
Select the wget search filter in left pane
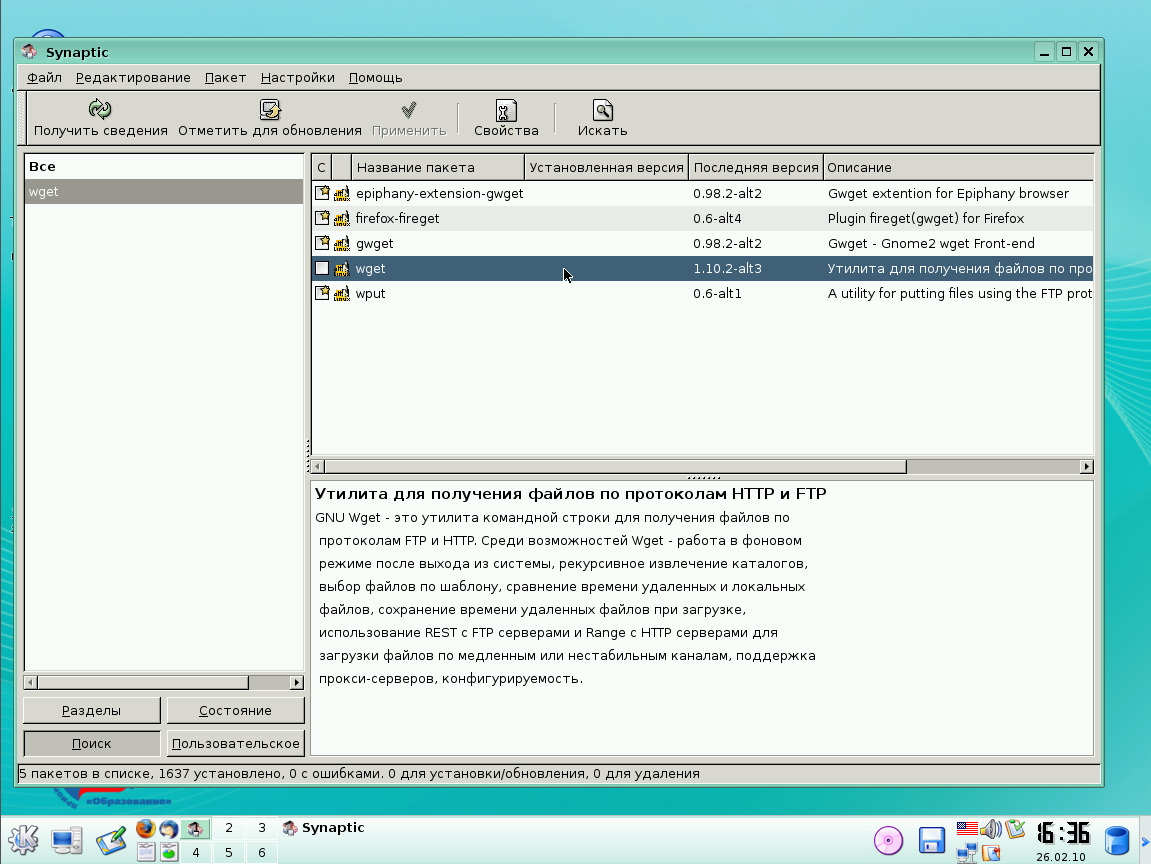(x=164, y=192)
